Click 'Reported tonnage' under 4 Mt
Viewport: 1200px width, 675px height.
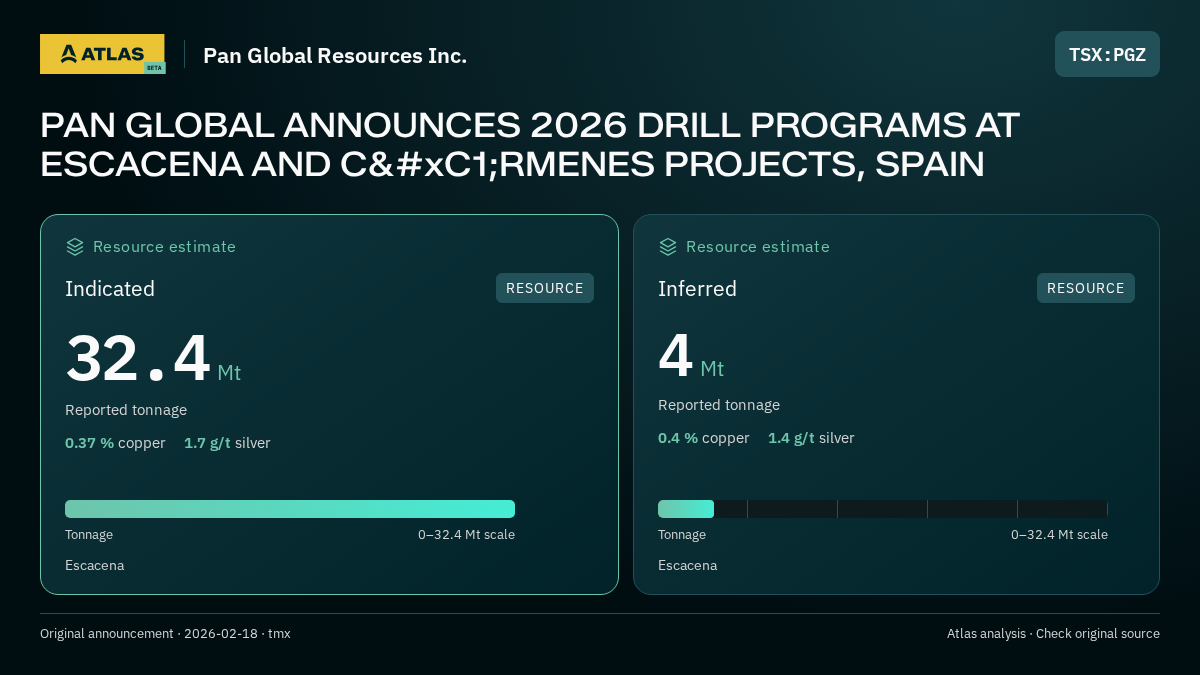point(719,405)
